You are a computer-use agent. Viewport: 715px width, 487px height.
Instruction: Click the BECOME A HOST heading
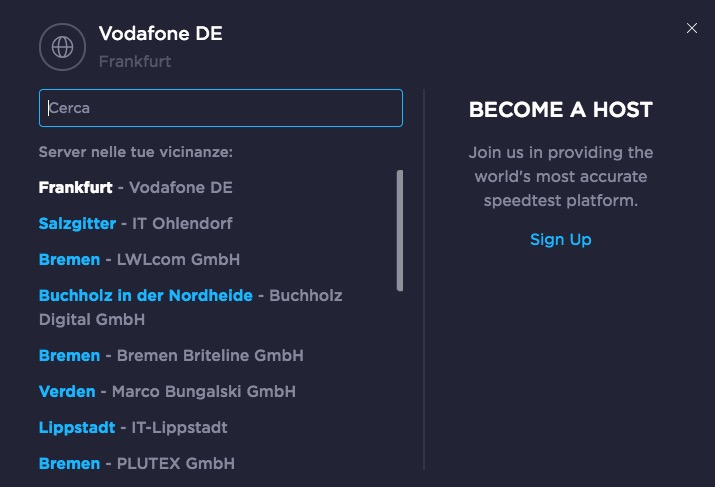coord(560,110)
